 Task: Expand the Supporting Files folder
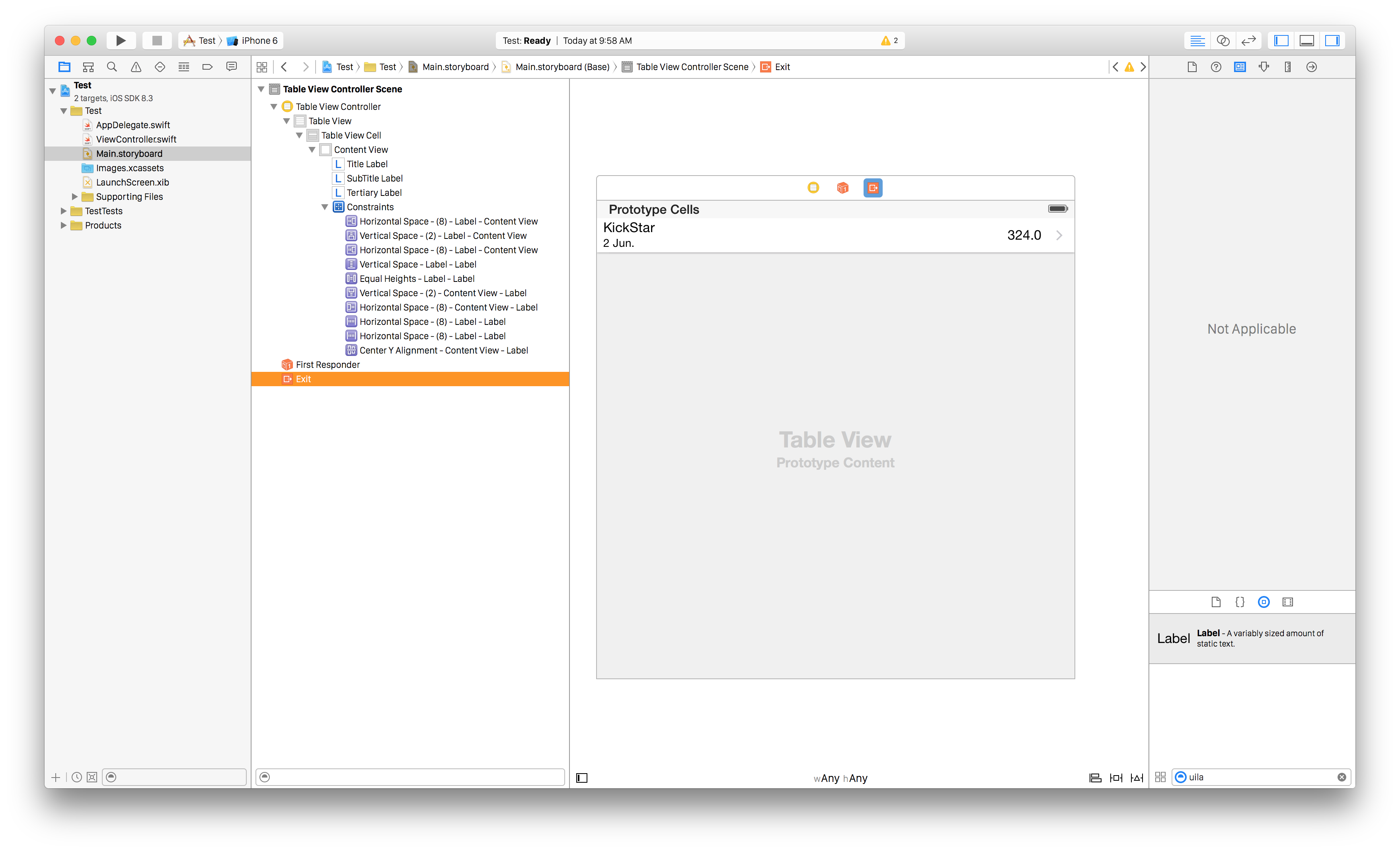click(74, 197)
